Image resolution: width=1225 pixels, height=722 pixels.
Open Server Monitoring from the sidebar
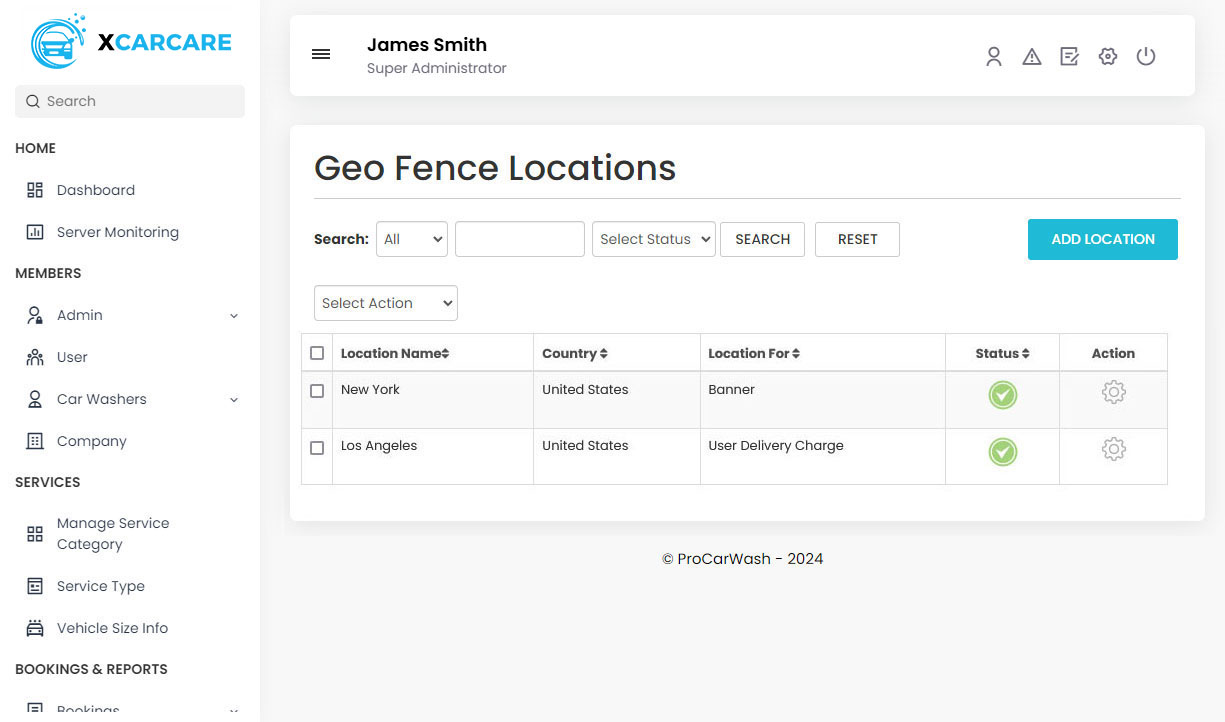pos(118,232)
